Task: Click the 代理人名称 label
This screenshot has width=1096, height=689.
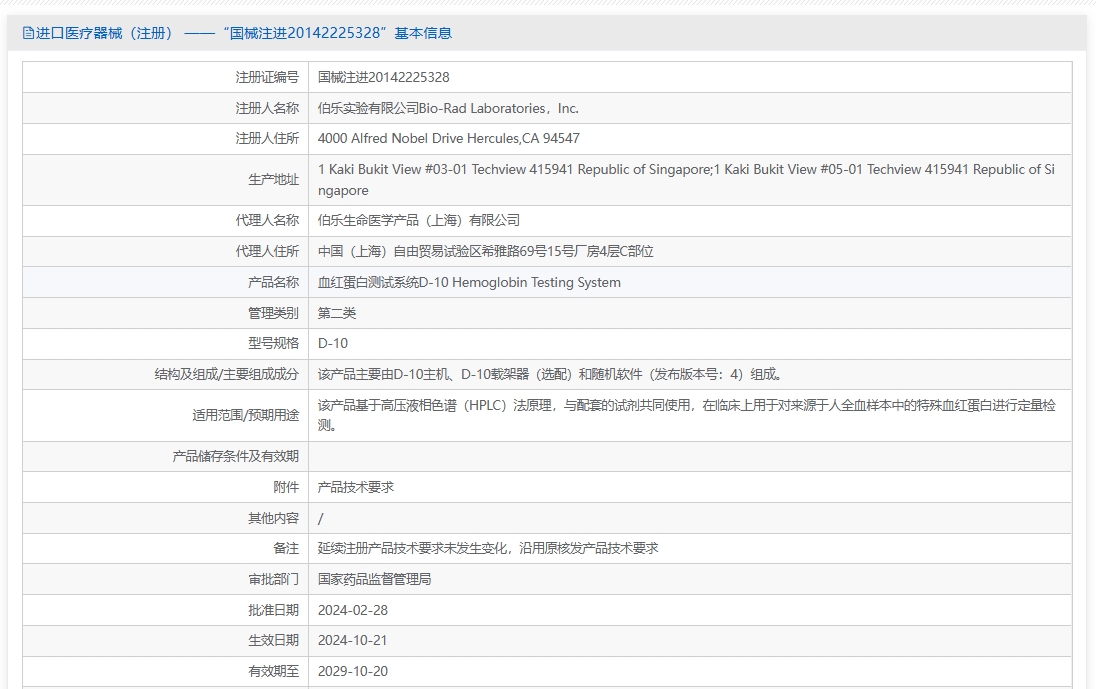Action: click(x=267, y=220)
